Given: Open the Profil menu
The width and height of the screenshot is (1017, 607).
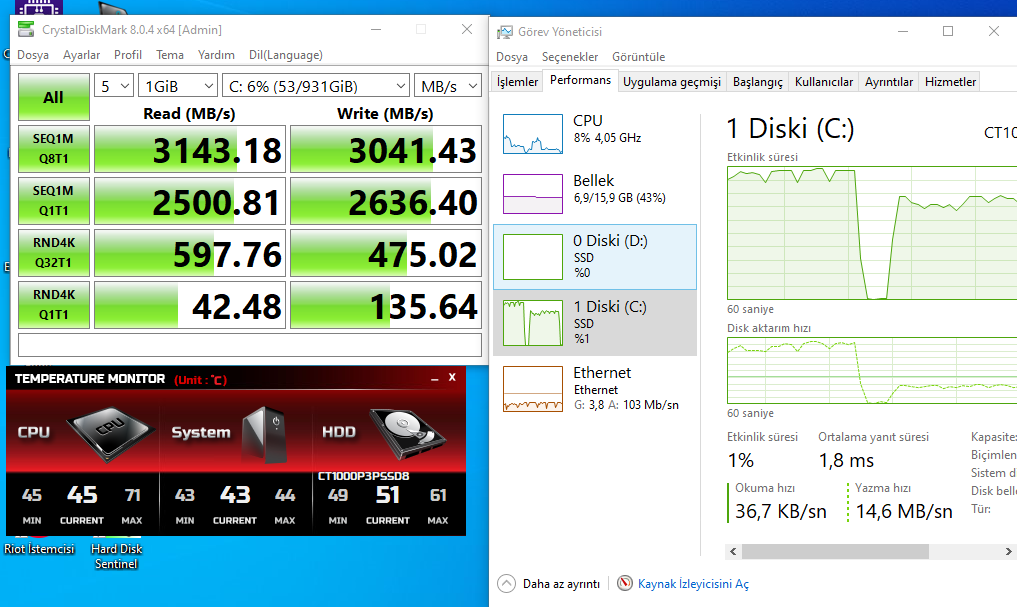Looking at the screenshot, I should pyautogui.click(x=128, y=55).
